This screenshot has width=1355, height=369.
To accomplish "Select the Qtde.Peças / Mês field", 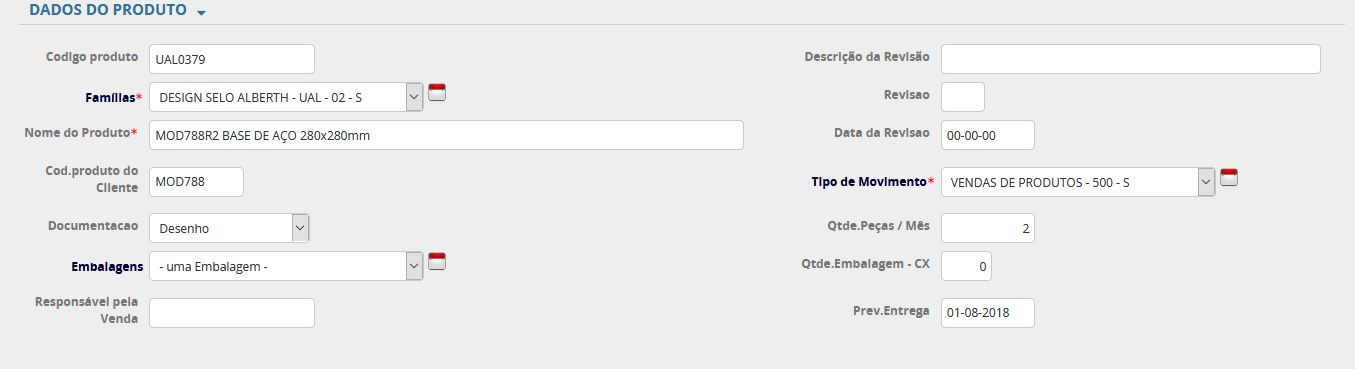I will click(x=988, y=228).
